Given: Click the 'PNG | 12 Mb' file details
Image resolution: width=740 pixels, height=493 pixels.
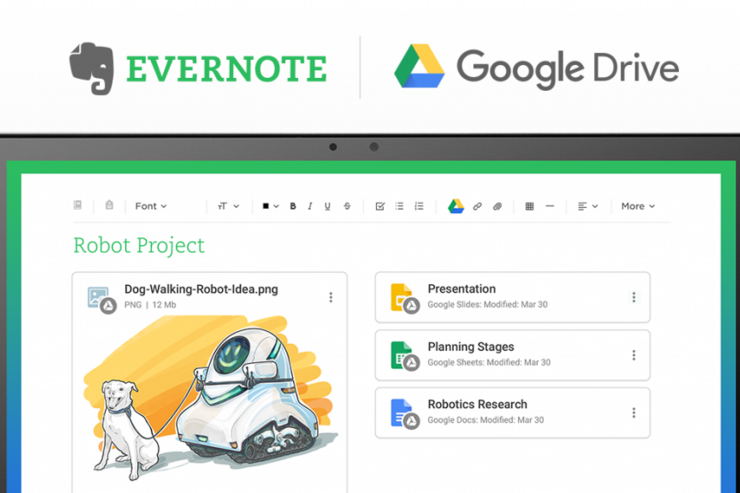Looking at the screenshot, I should pos(150,305).
